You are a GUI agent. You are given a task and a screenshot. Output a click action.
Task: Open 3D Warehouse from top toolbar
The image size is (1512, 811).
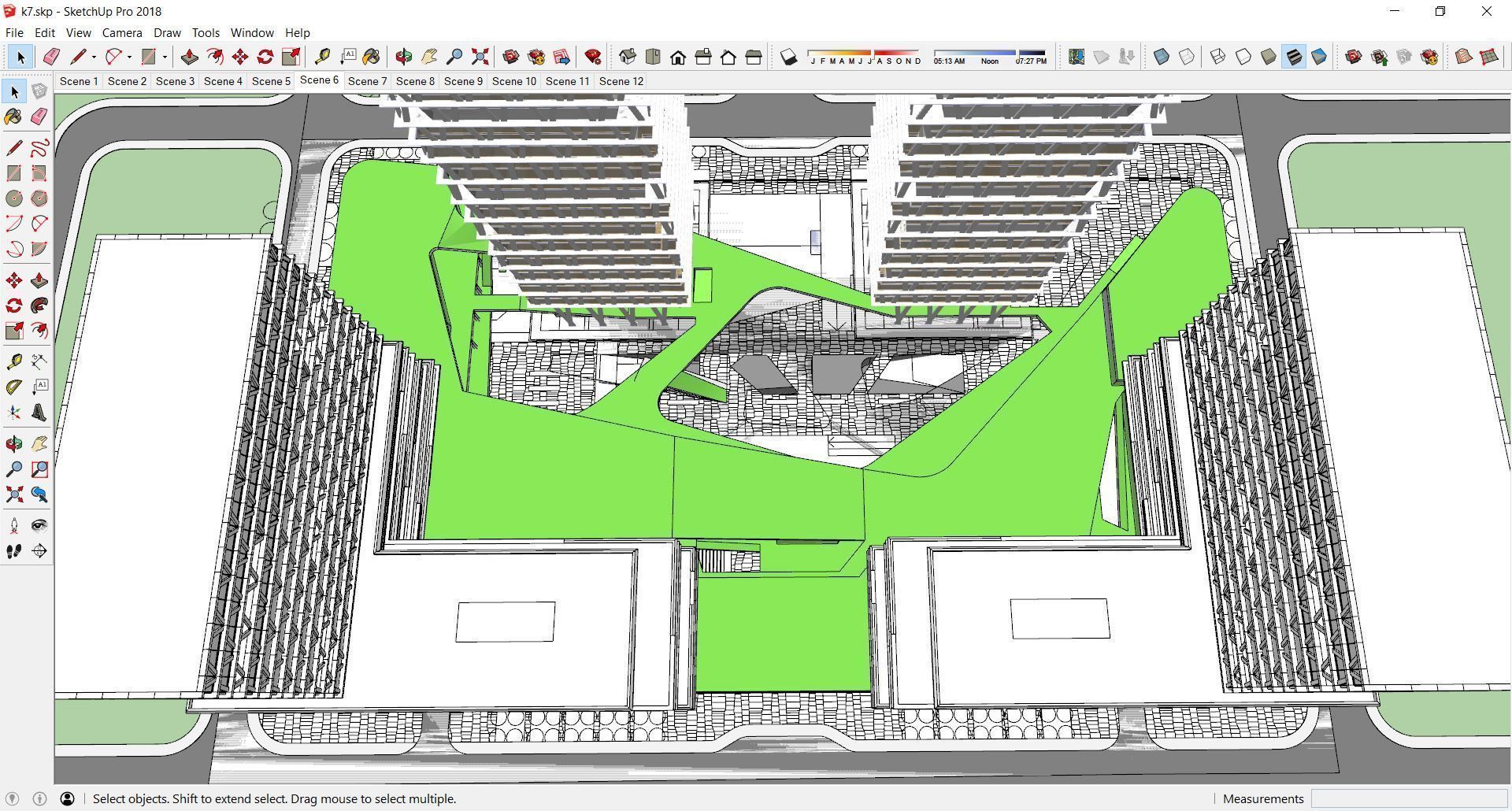pos(511,57)
